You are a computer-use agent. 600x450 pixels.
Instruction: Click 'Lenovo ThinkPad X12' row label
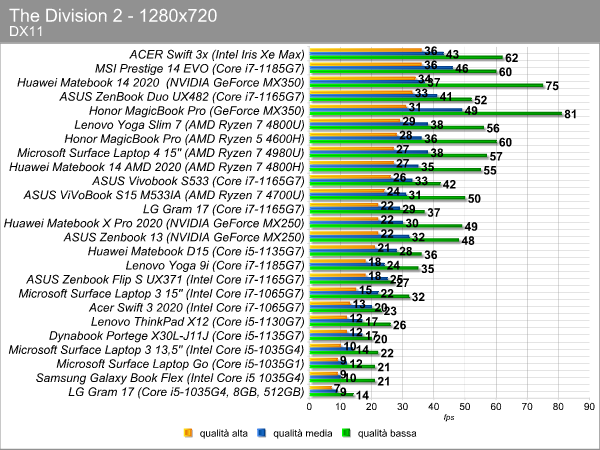pos(197,322)
